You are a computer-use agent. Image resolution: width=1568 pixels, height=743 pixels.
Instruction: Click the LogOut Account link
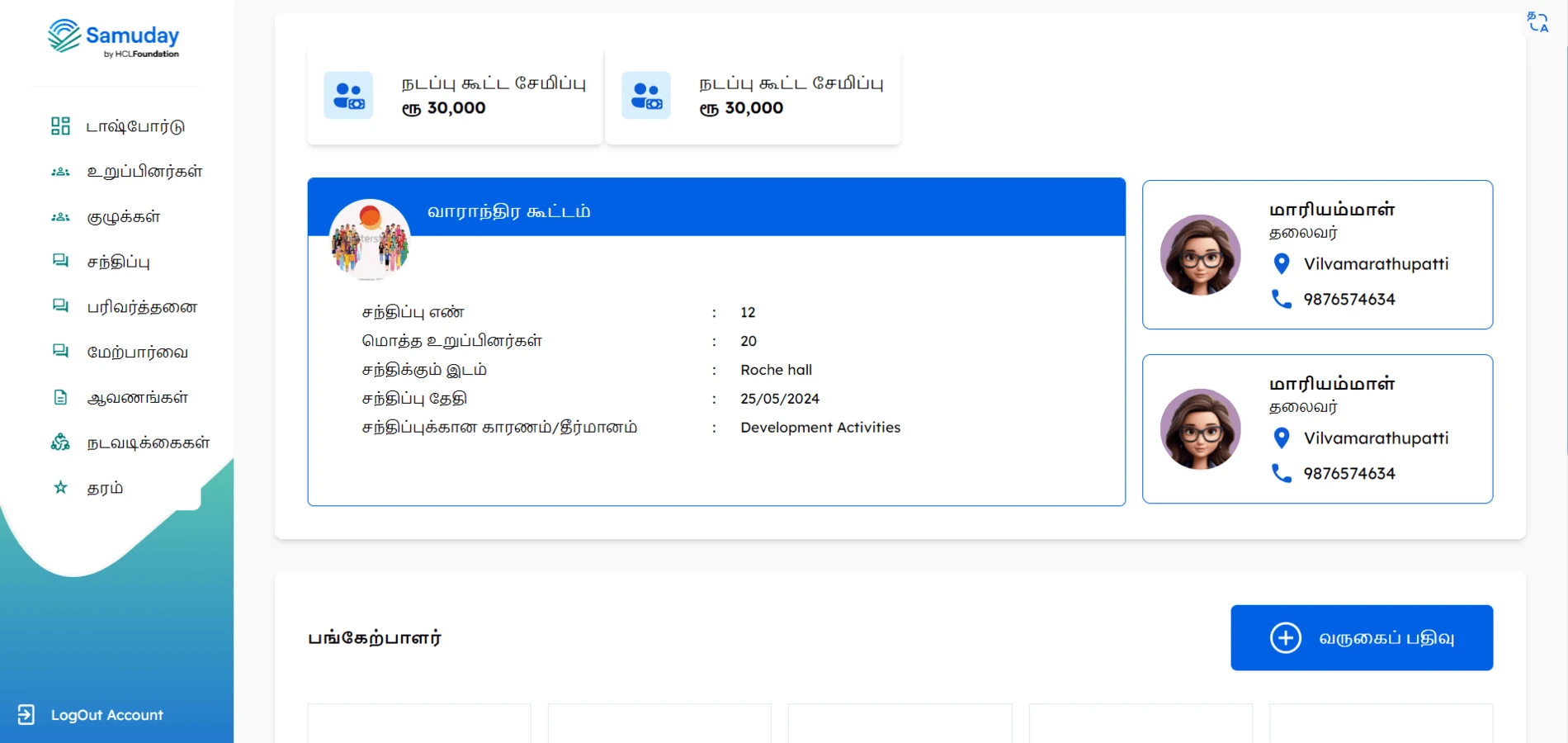(x=106, y=715)
